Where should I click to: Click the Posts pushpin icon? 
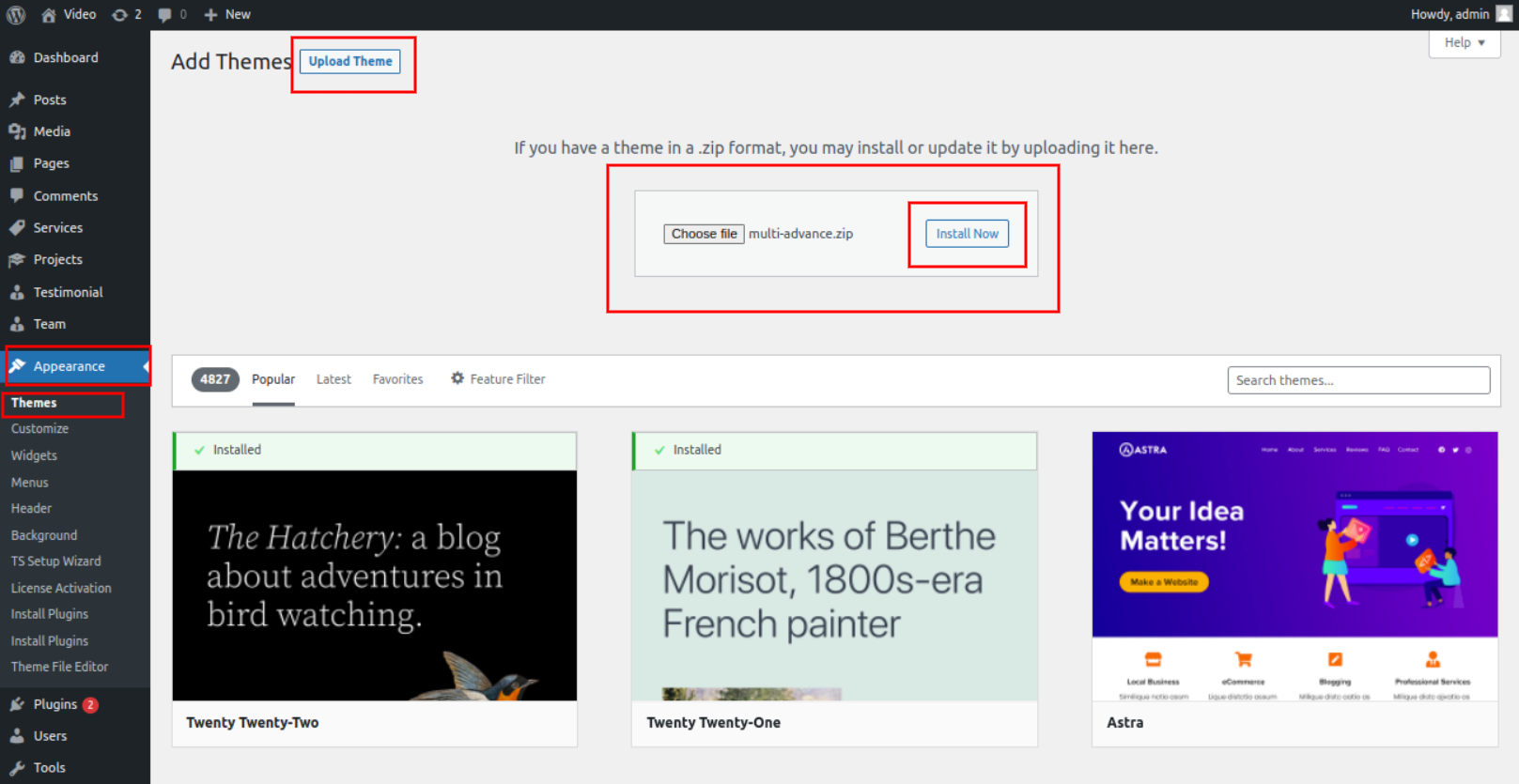tap(17, 100)
